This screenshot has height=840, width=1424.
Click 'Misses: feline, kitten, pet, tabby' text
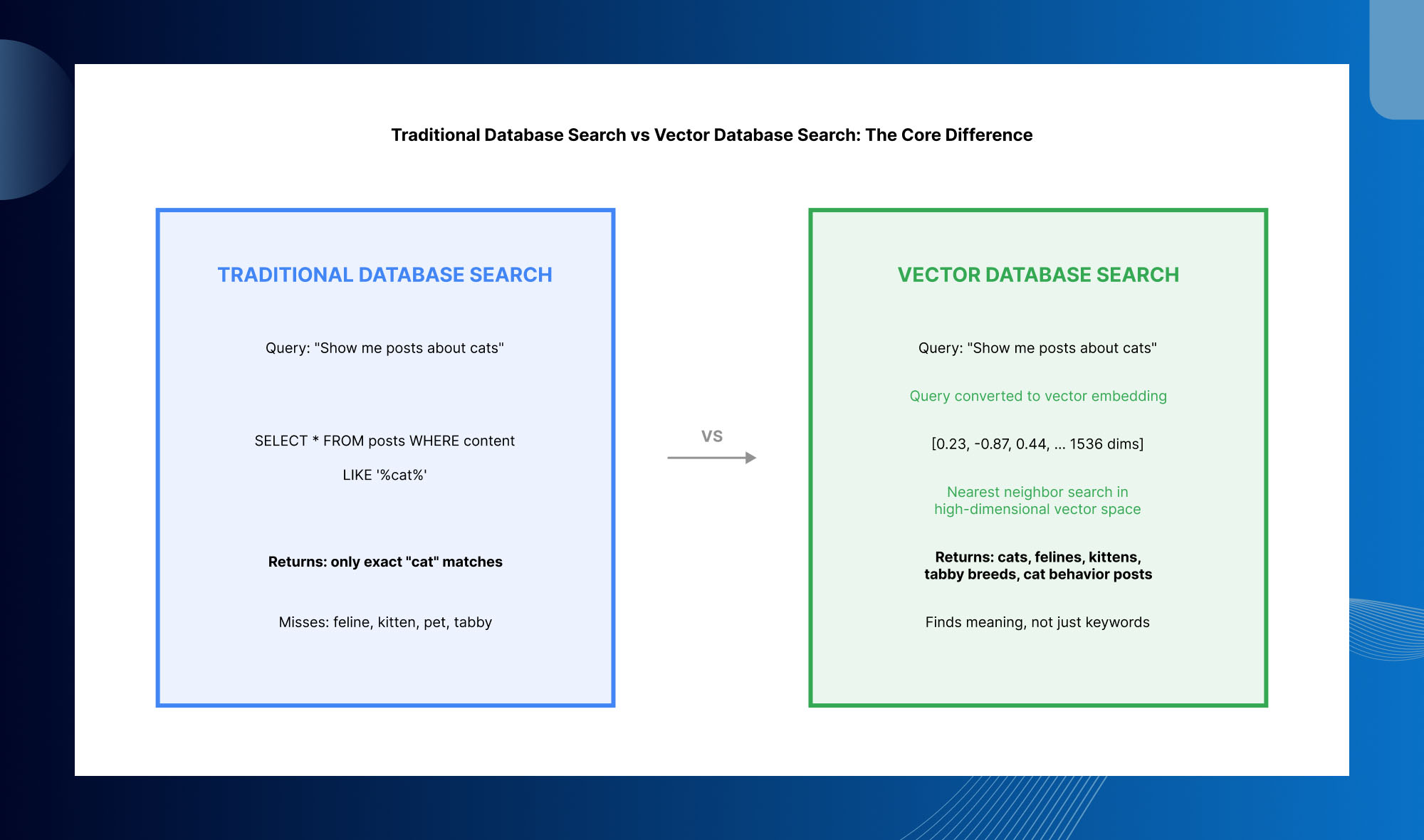tap(385, 622)
